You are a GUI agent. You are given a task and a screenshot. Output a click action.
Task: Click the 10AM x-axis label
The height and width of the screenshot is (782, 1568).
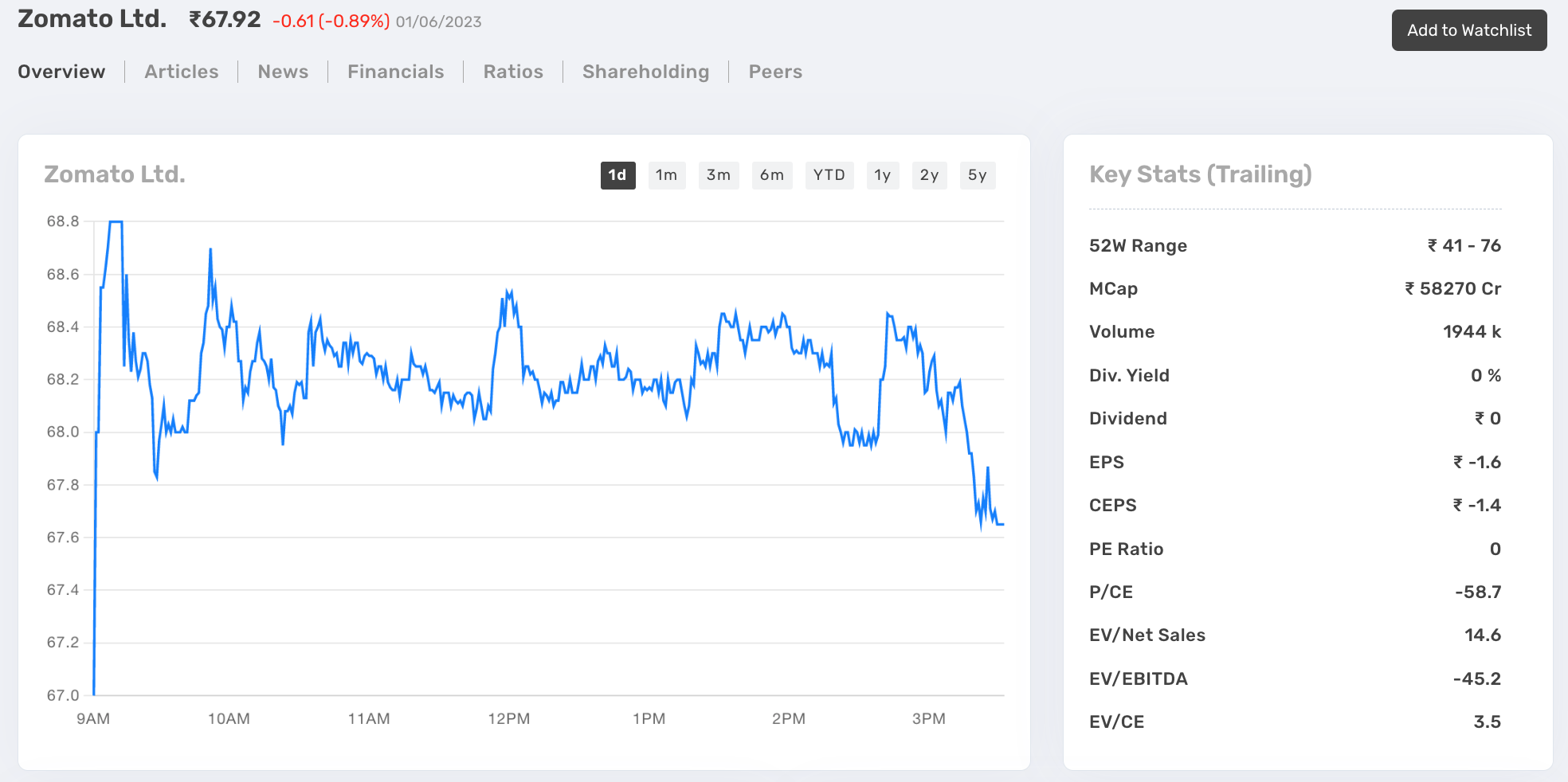[x=229, y=718]
